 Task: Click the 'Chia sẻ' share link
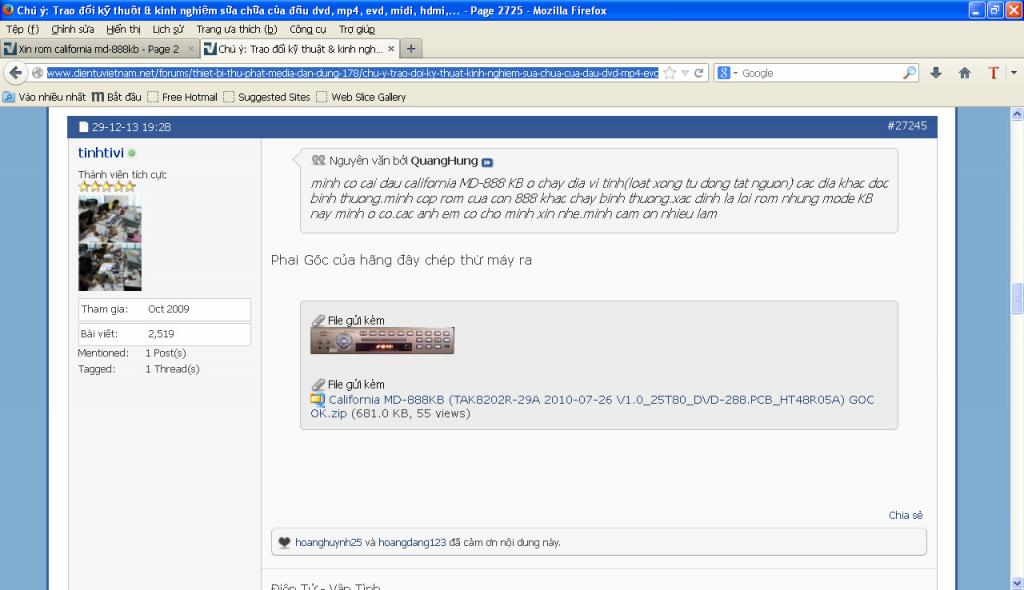(905, 515)
